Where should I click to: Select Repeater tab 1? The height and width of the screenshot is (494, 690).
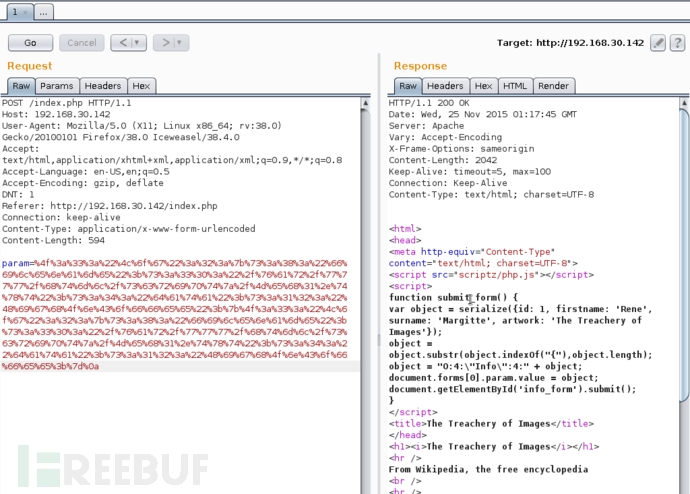click(15, 12)
